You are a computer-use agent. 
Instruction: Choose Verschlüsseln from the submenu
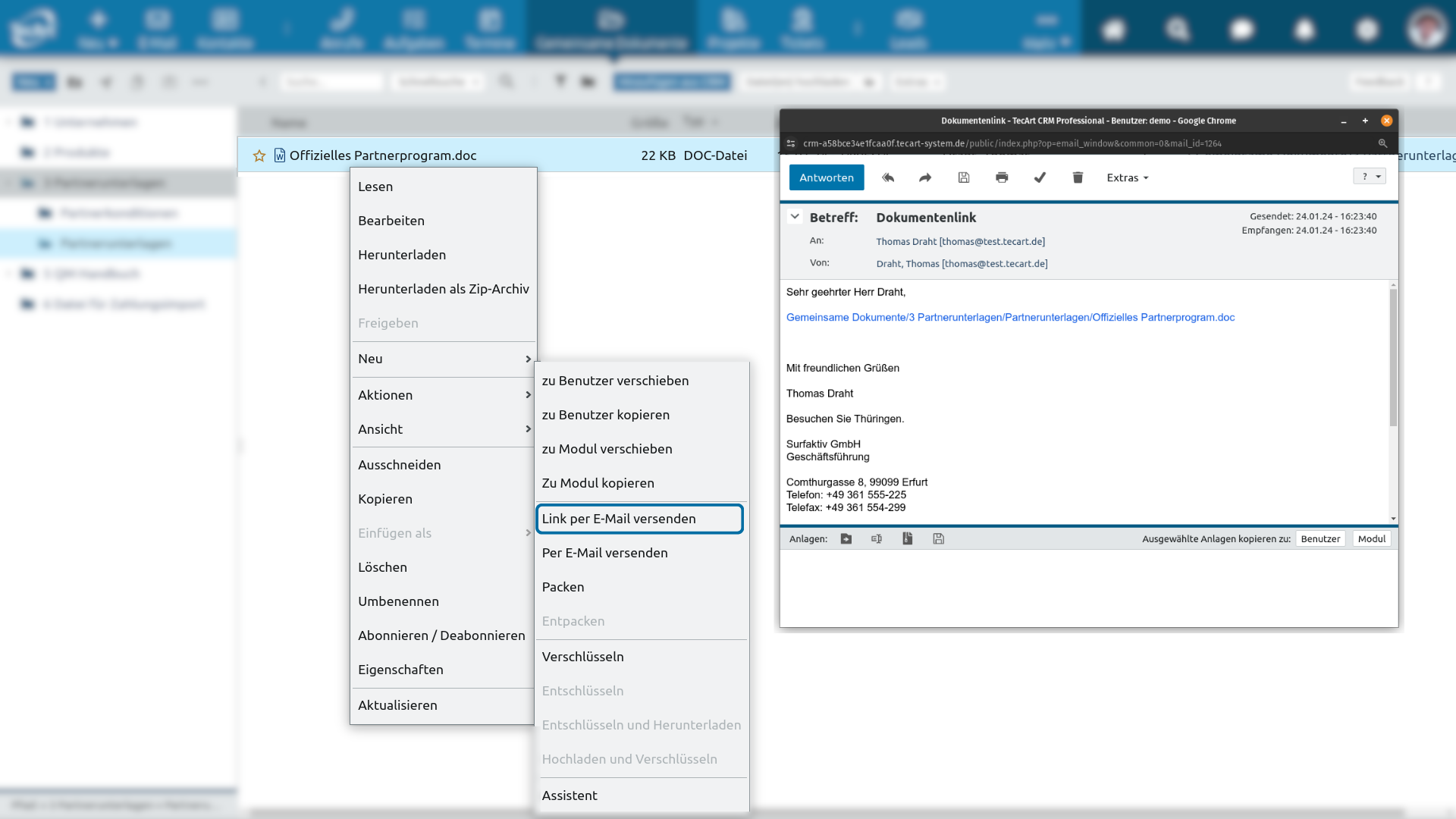582,657
